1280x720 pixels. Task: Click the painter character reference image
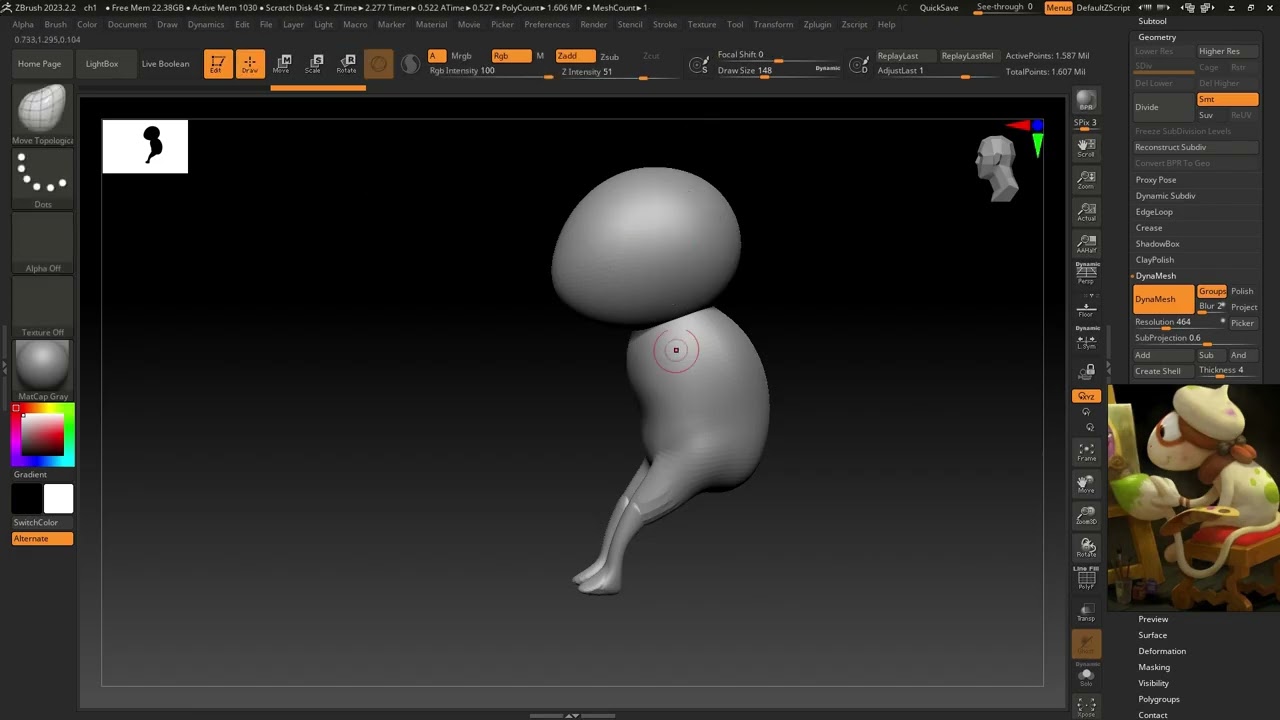pyautogui.click(x=1193, y=498)
